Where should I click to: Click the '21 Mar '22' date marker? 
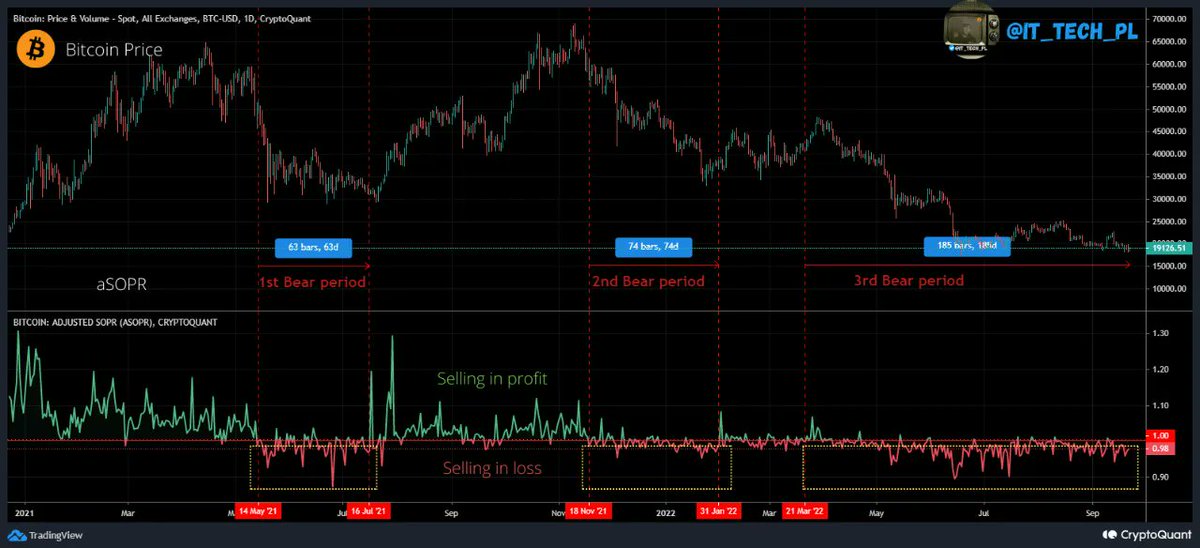805,511
